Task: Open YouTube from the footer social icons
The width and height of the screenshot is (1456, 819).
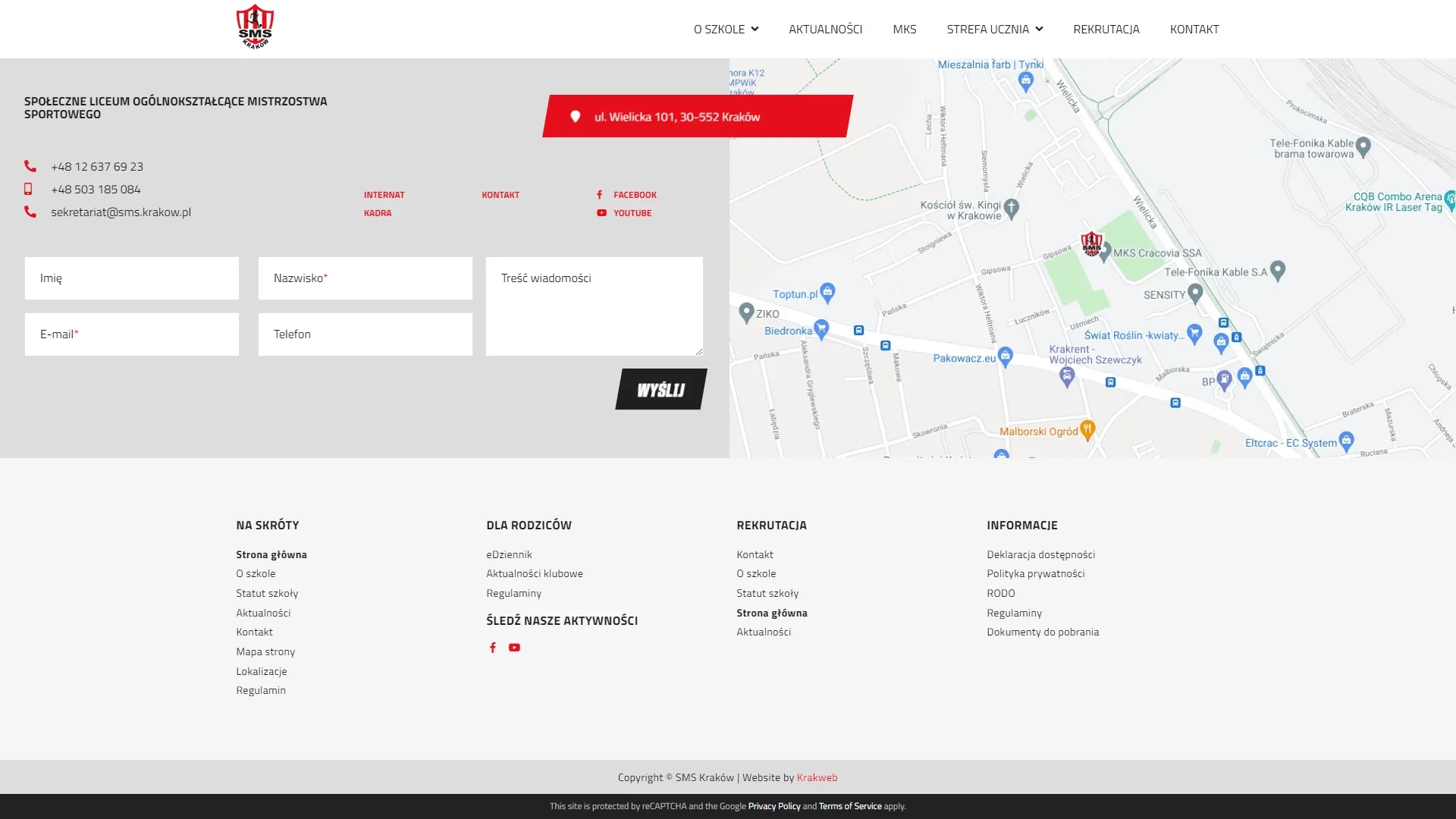Action: click(514, 648)
